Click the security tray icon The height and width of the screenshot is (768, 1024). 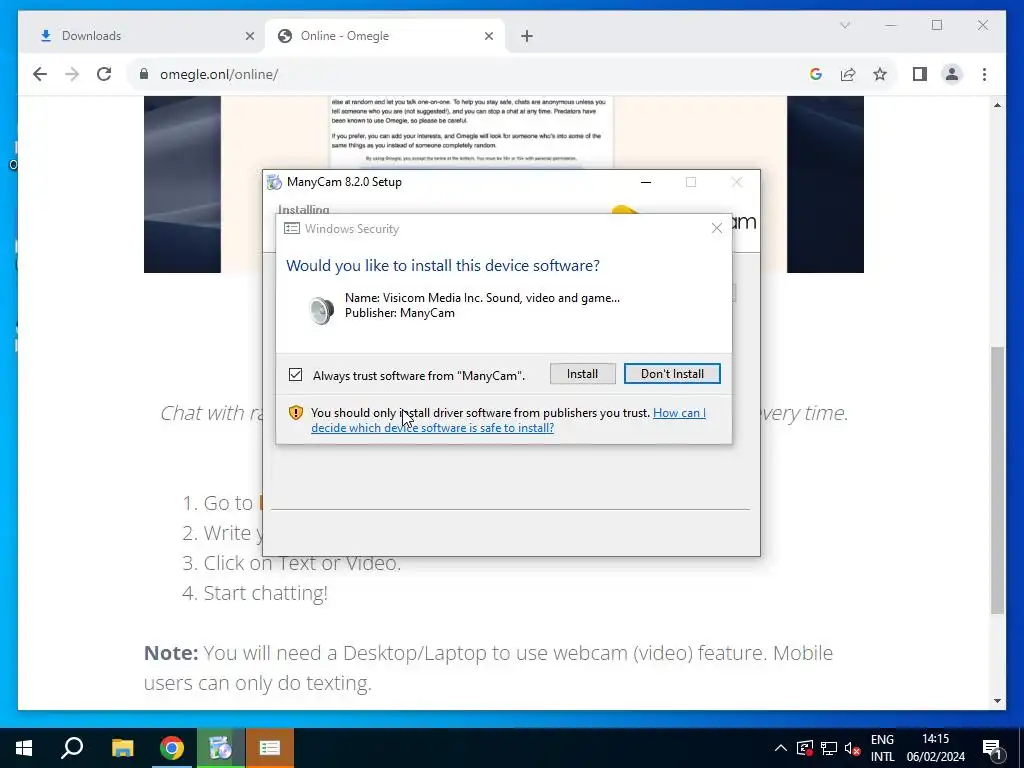point(805,748)
